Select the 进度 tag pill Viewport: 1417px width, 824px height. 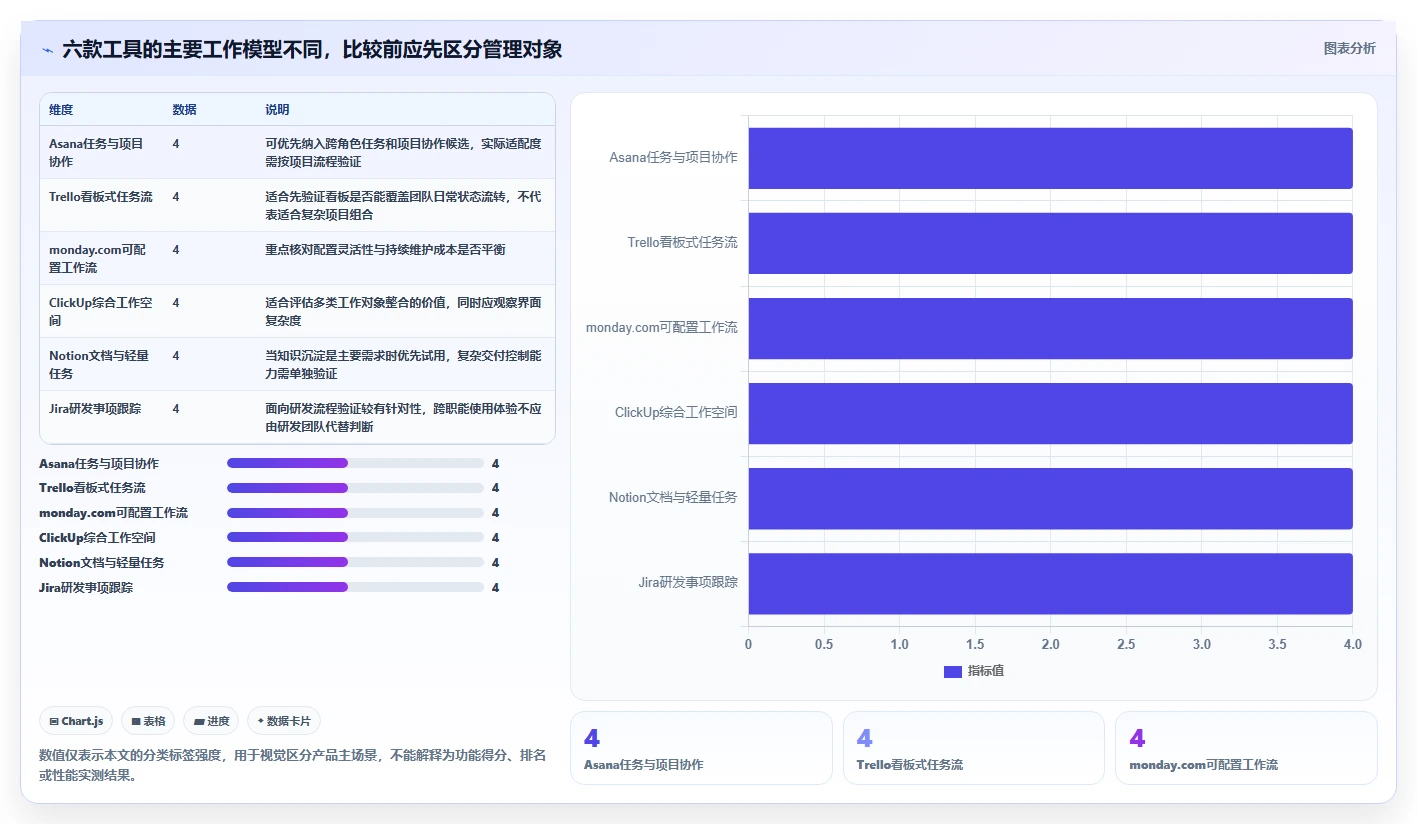211,721
